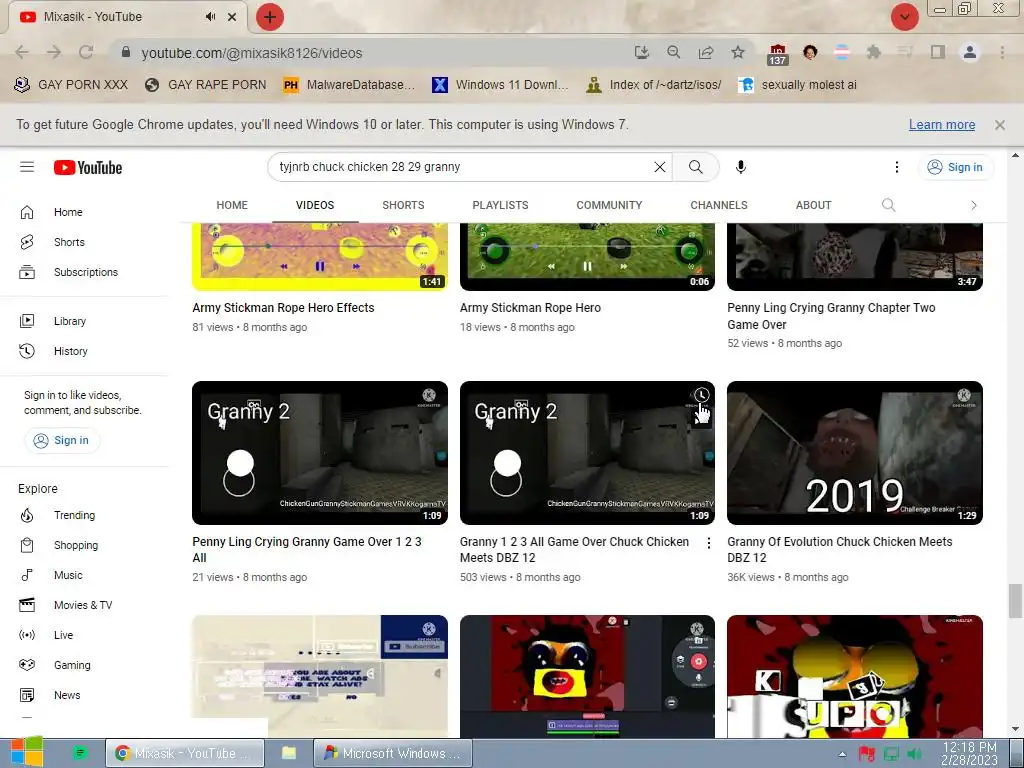Open Penny Ling Crying Granny Game Over thumbnail
The image size is (1024, 768).
point(320,453)
